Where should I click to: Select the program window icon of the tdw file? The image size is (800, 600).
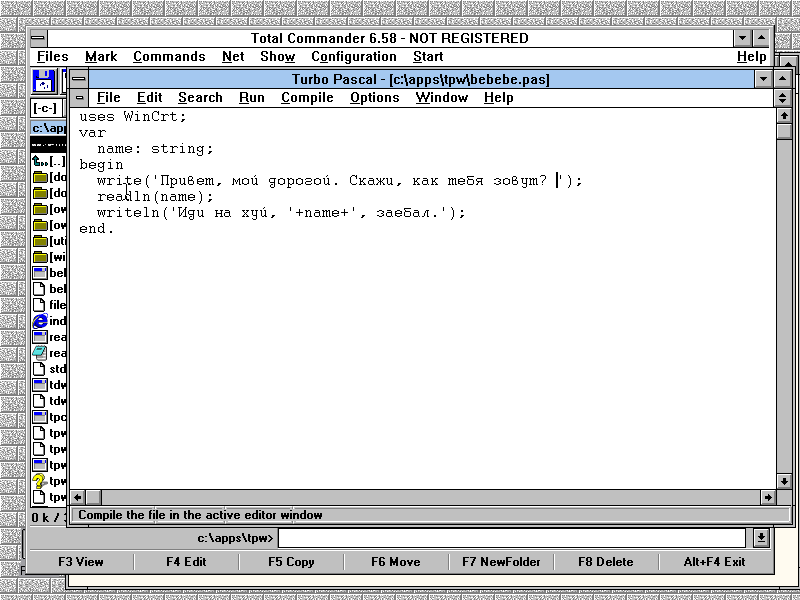40,385
